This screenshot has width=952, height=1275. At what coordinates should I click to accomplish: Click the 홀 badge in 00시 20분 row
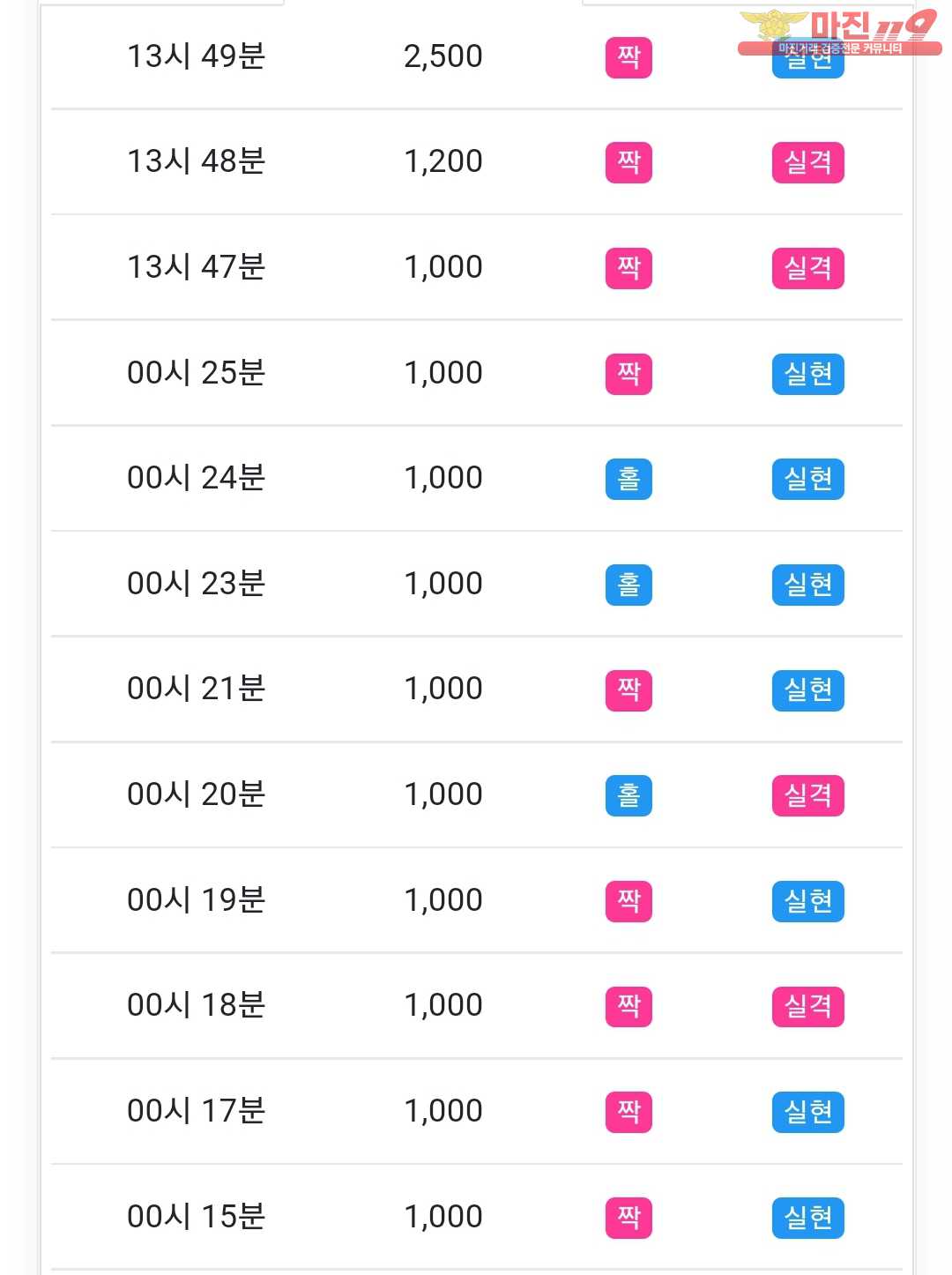[628, 795]
